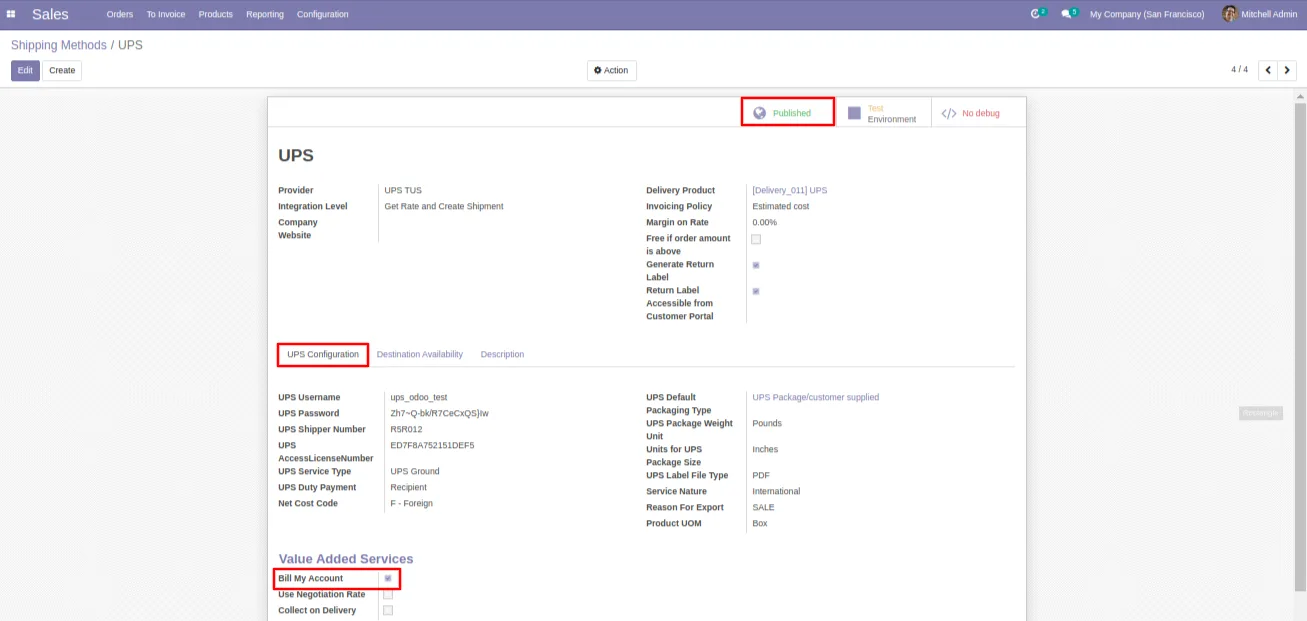Open the Action dropdown

point(611,70)
